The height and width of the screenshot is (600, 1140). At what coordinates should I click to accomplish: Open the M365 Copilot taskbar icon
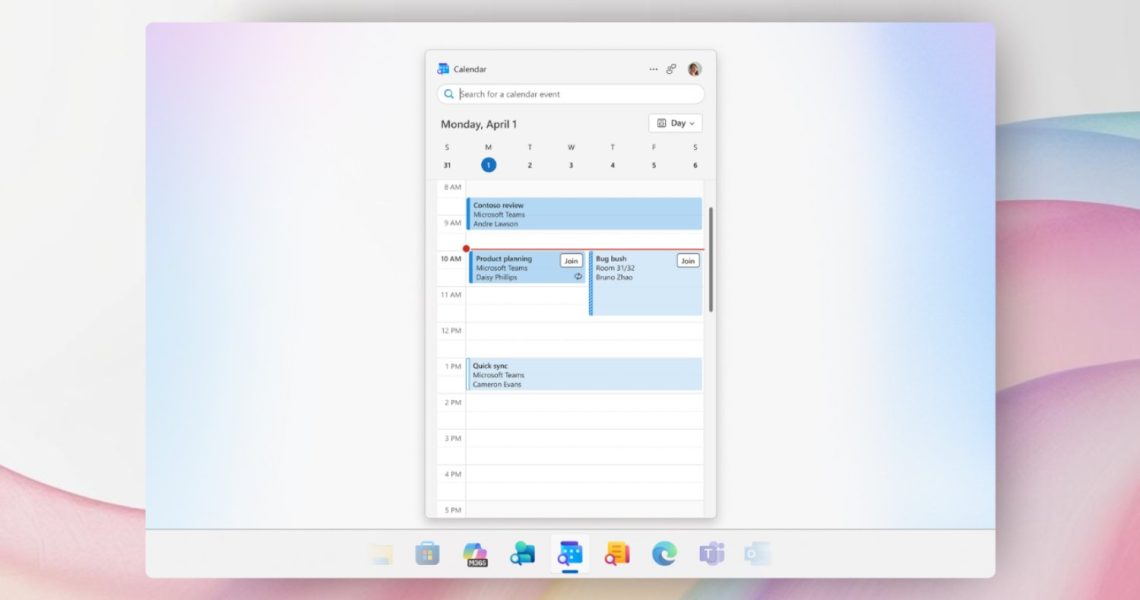(x=475, y=554)
